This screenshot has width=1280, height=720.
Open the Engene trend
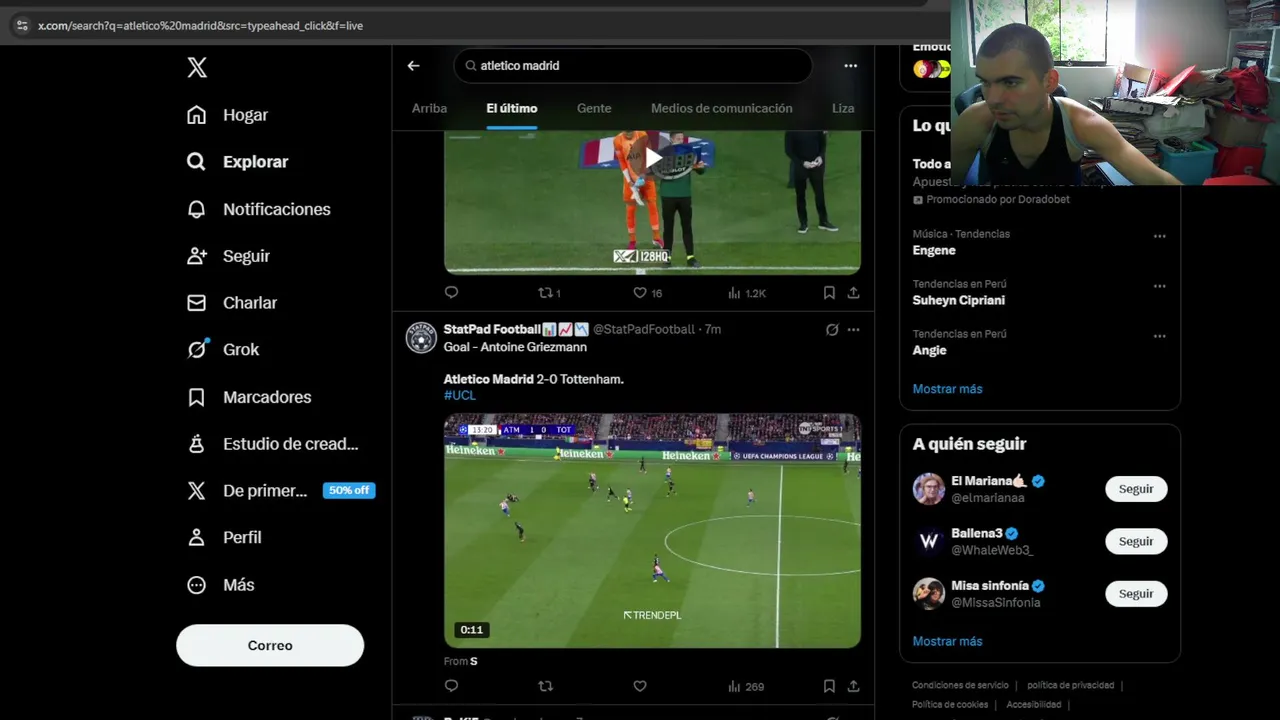[934, 251]
